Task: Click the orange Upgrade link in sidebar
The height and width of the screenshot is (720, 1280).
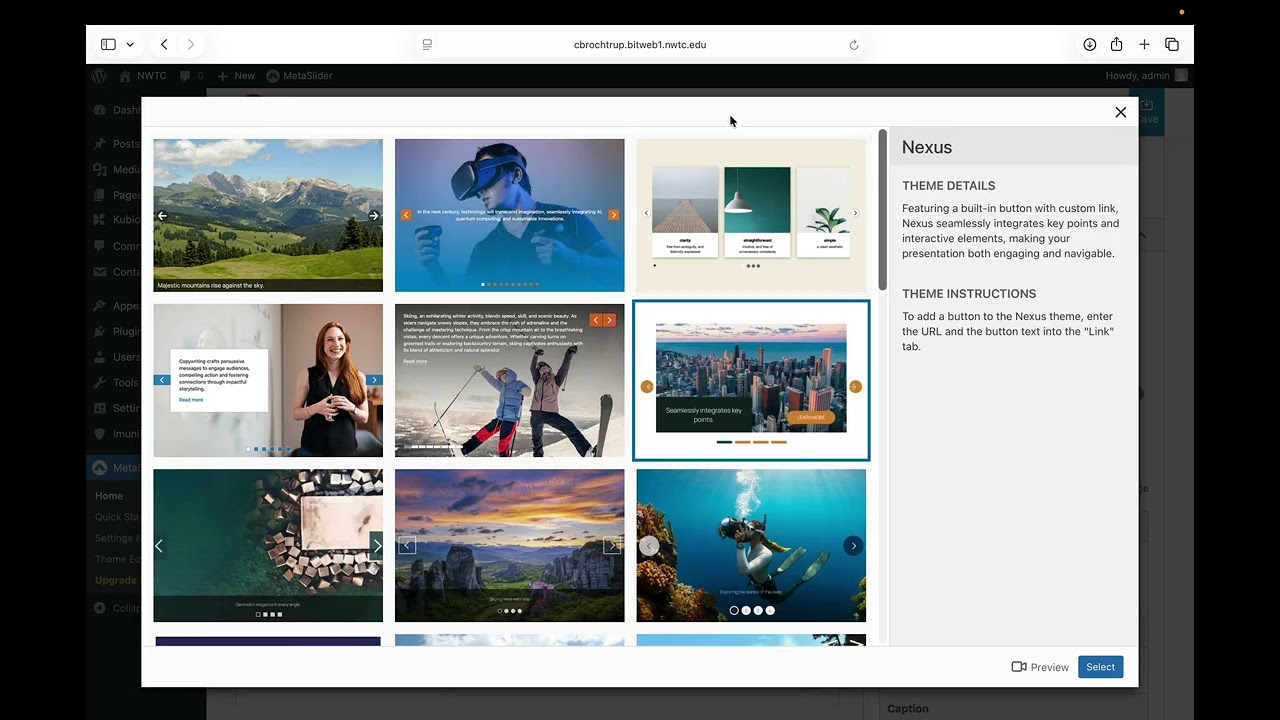Action: (x=116, y=580)
